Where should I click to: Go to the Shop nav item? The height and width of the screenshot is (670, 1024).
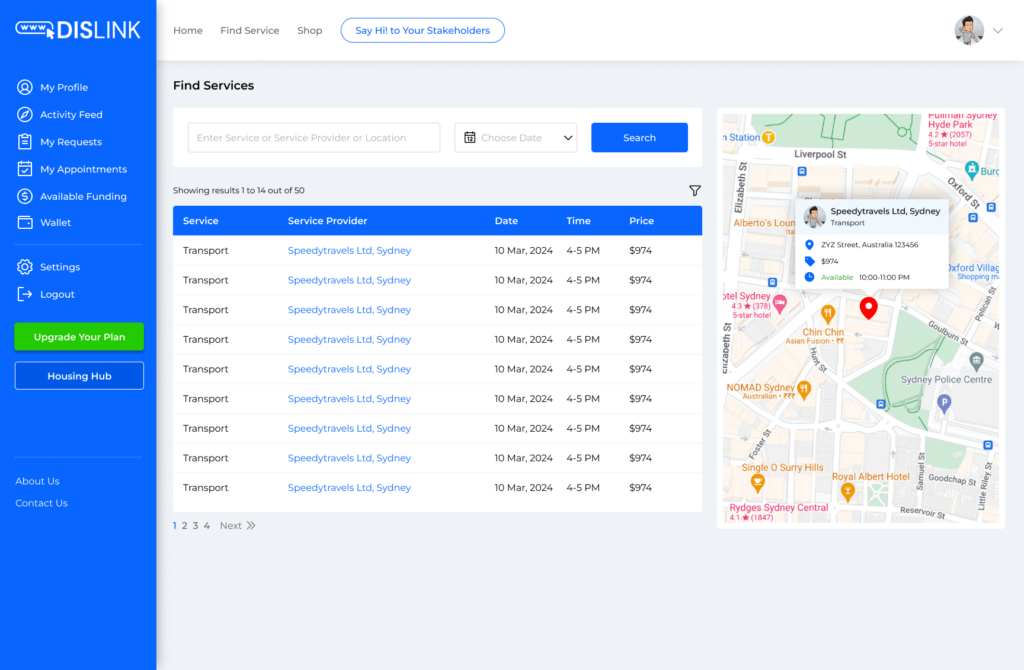tap(309, 31)
